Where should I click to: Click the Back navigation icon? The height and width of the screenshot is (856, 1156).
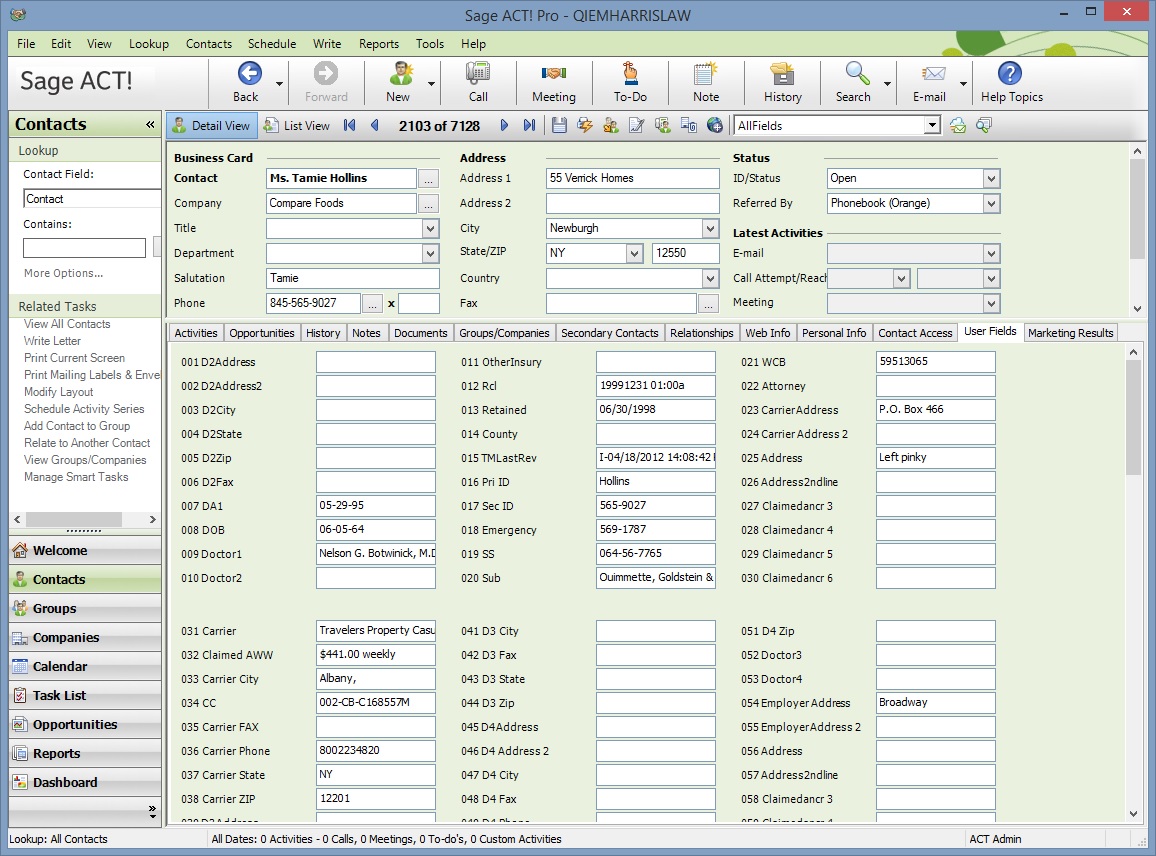[x=248, y=74]
